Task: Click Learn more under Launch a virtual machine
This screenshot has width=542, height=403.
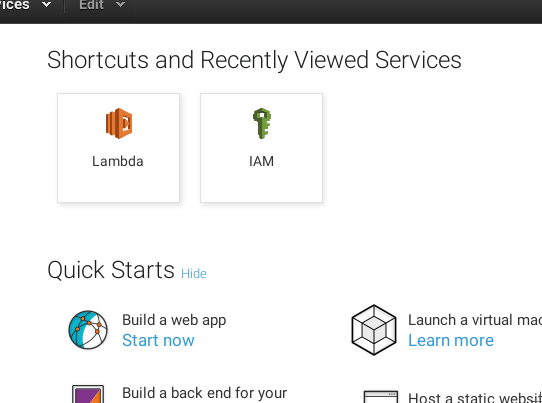Action: pos(451,340)
